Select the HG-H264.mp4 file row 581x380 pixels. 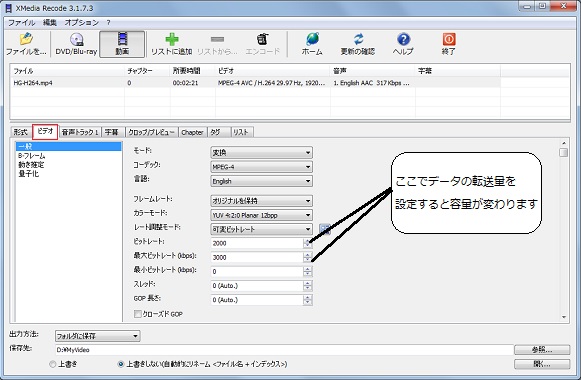pyautogui.click(x=255, y=83)
